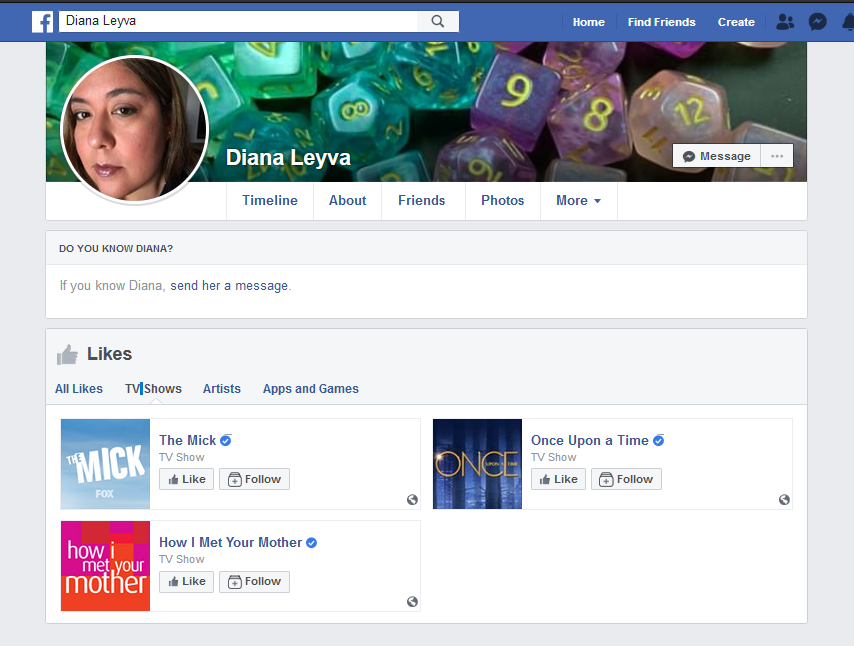The image size is (854, 646).
Task: Click the Facebook logo icon
Action: [x=42, y=22]
